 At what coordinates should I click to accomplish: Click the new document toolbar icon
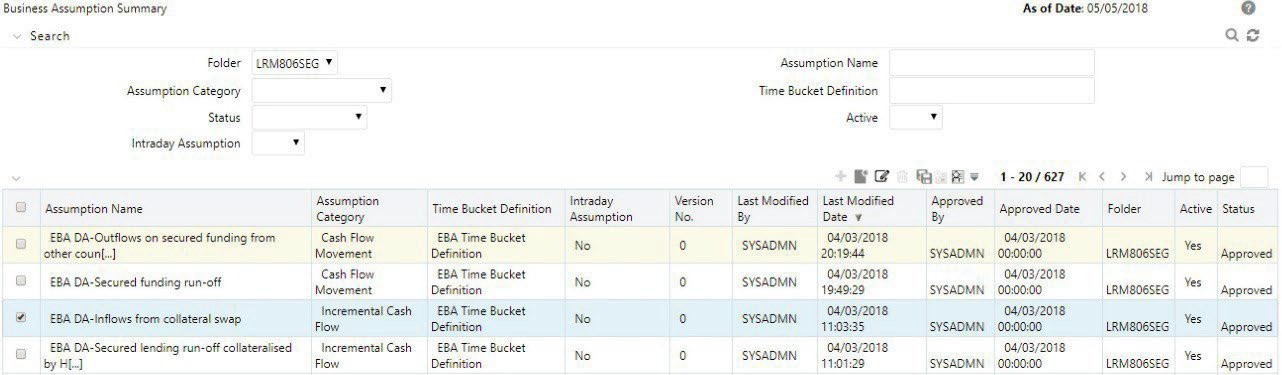coord(860,177)
